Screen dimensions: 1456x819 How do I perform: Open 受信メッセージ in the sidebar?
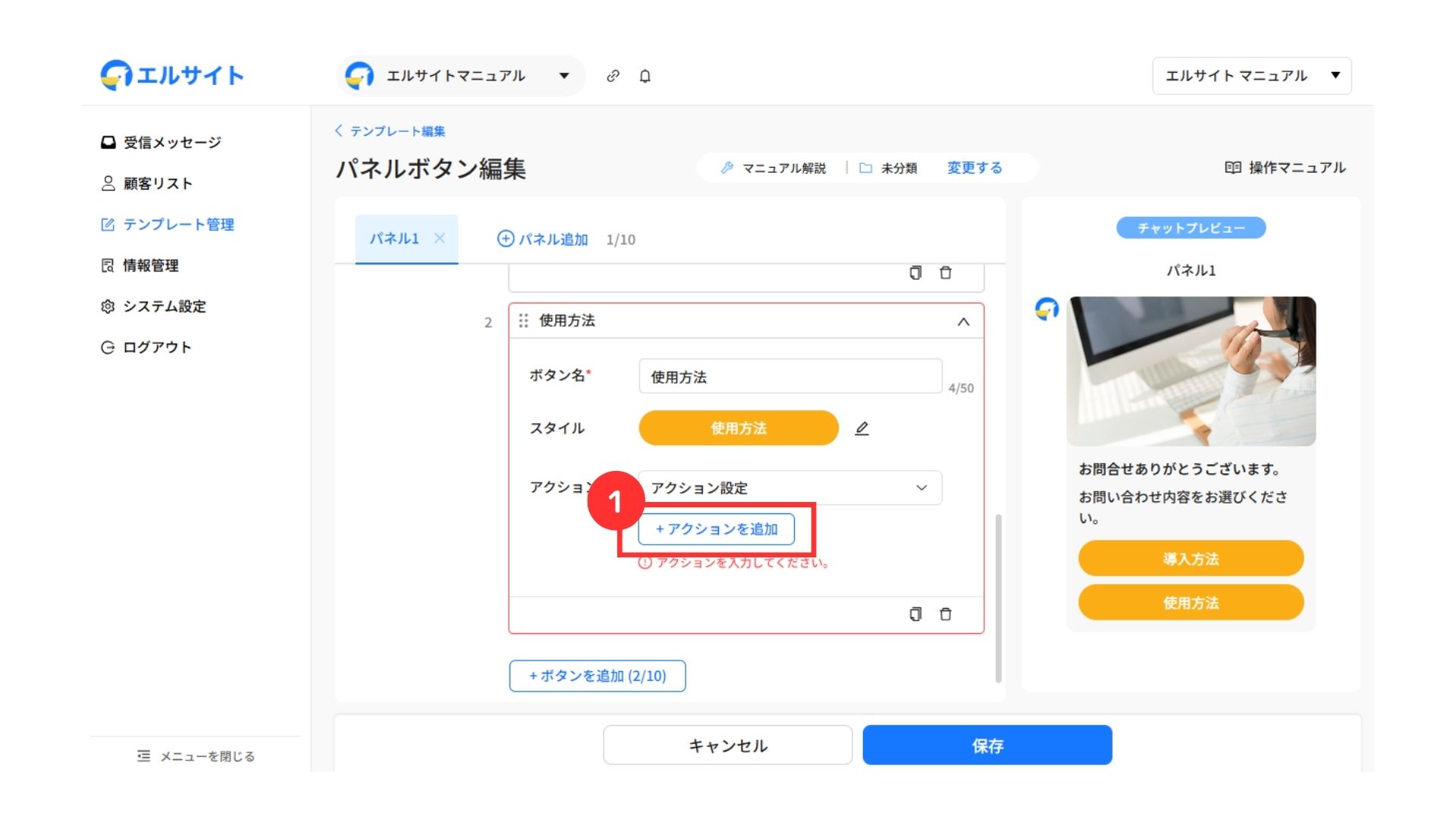pos(171,143)
